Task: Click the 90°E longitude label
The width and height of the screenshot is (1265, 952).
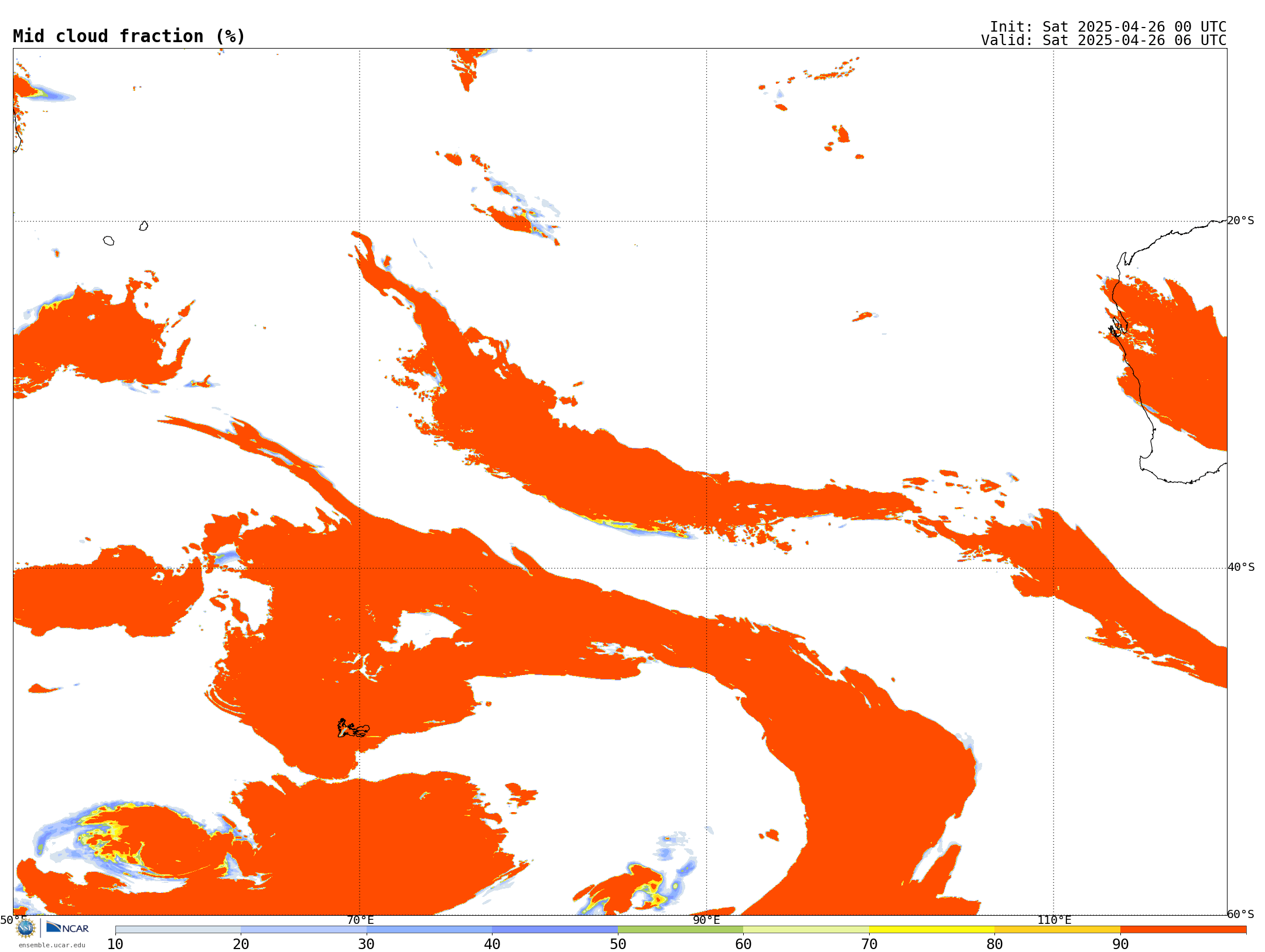Action: point(706,920)
